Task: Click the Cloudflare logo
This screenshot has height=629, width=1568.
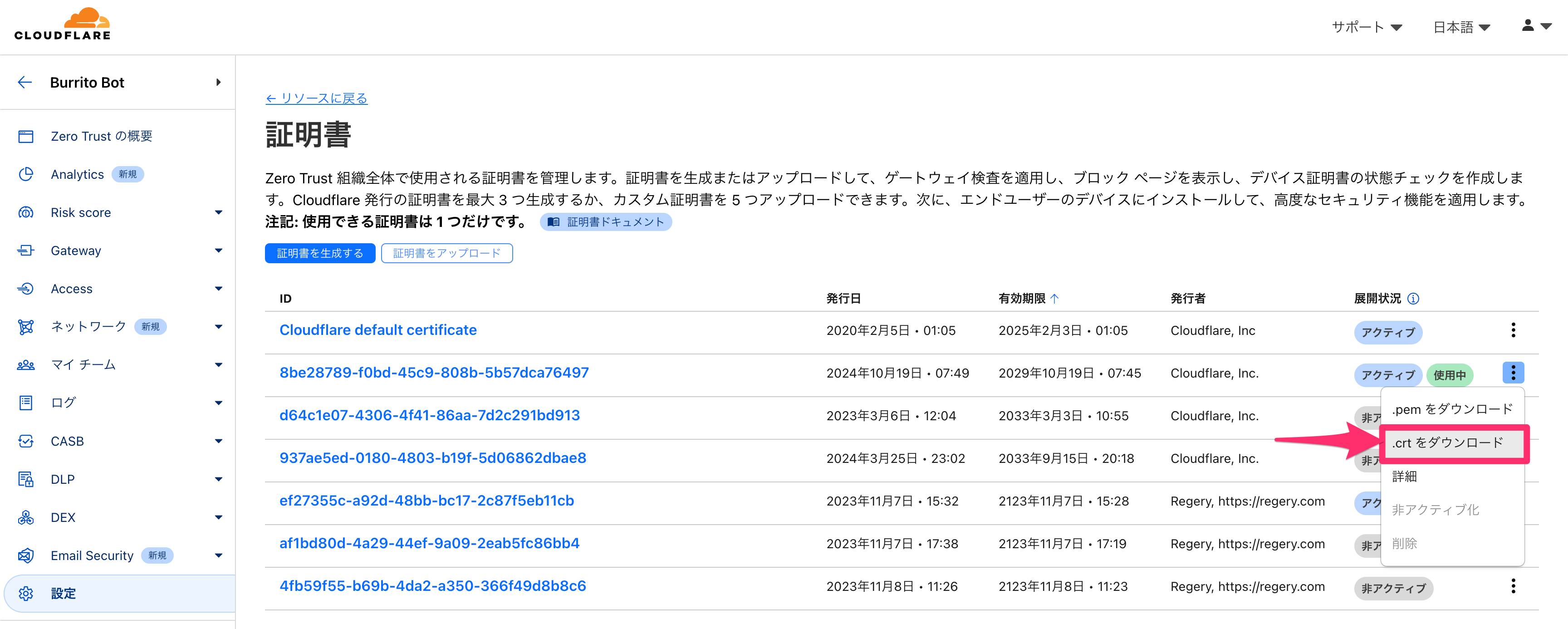Action: click(63, 25)
